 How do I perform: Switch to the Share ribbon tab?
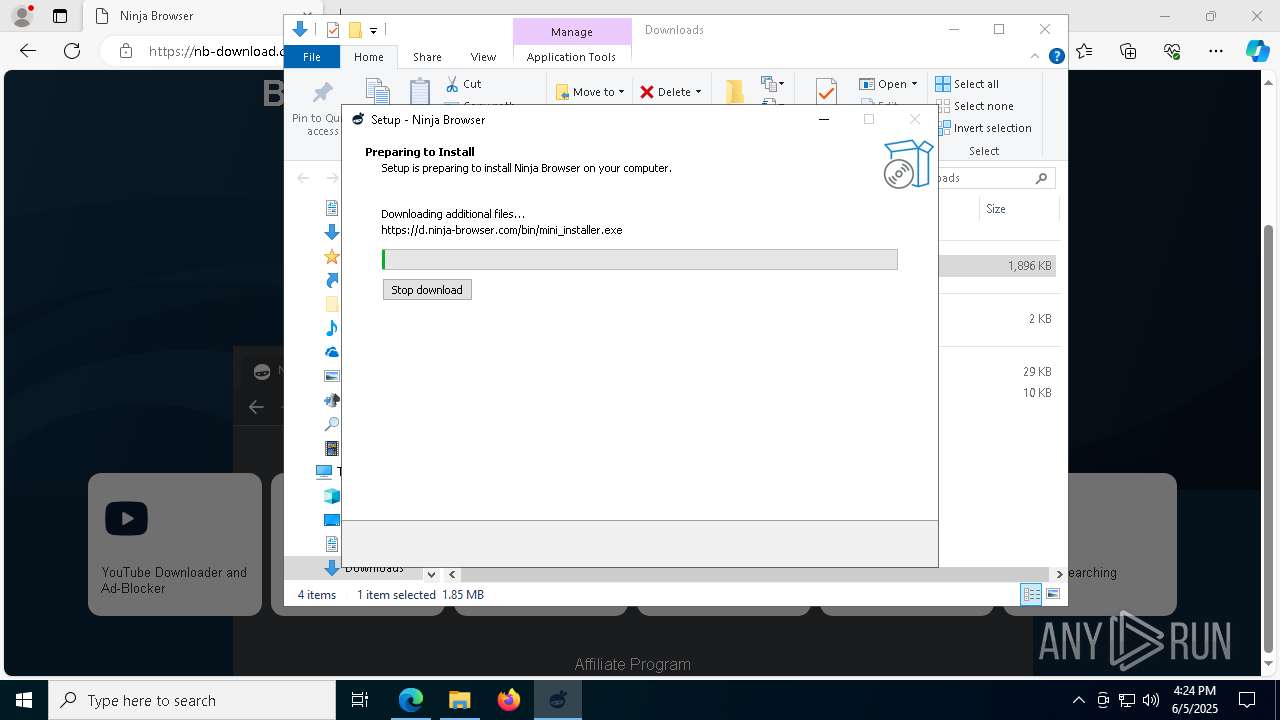coord(427,57)
